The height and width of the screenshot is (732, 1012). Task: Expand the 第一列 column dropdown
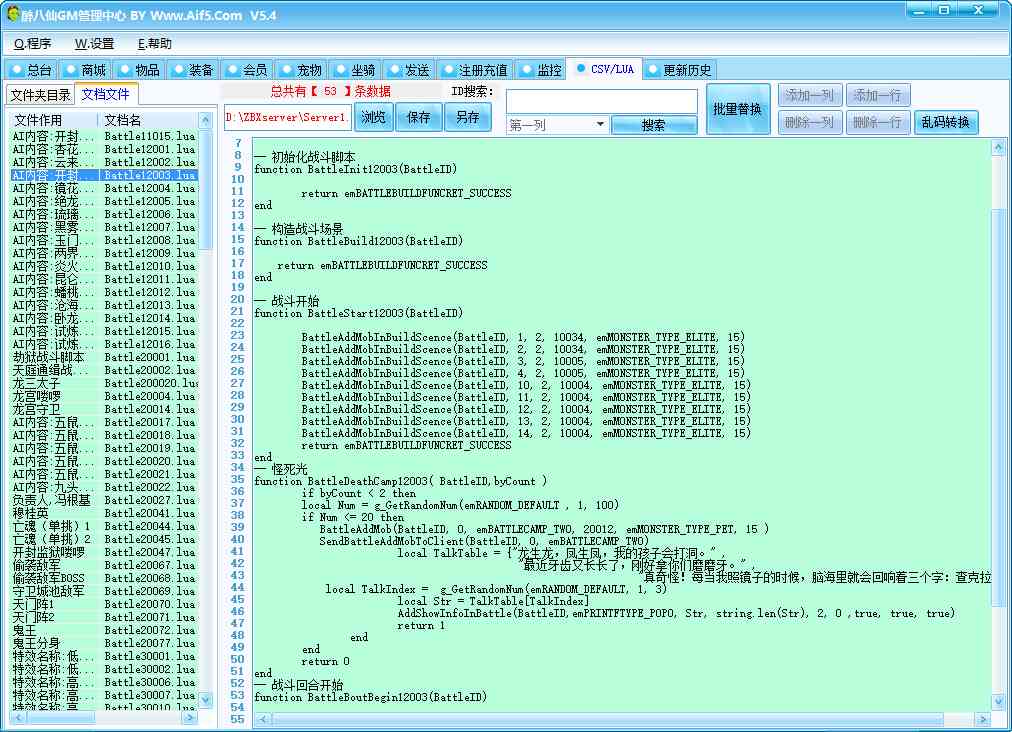[x=600, y=125]
